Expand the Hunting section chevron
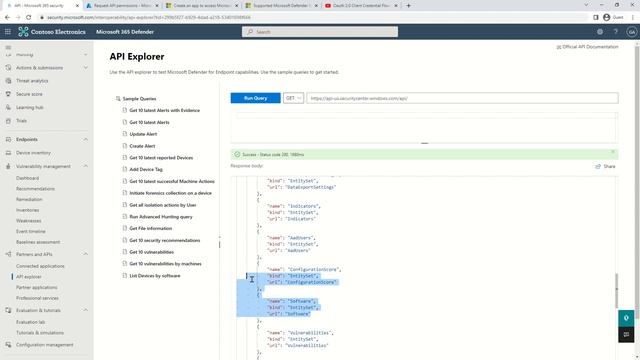The height and width of the screenshot is (360, 640). click(86, 54)
